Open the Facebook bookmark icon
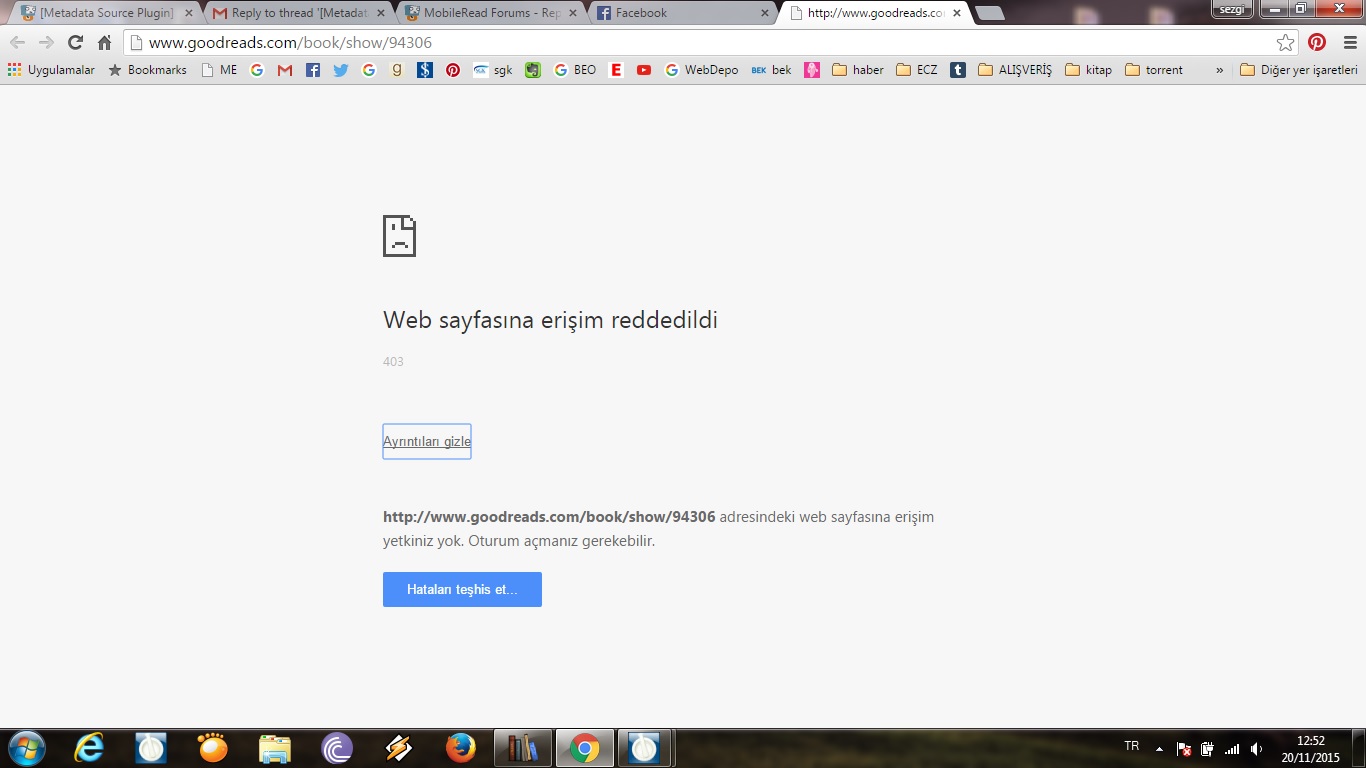 [313, 70]
